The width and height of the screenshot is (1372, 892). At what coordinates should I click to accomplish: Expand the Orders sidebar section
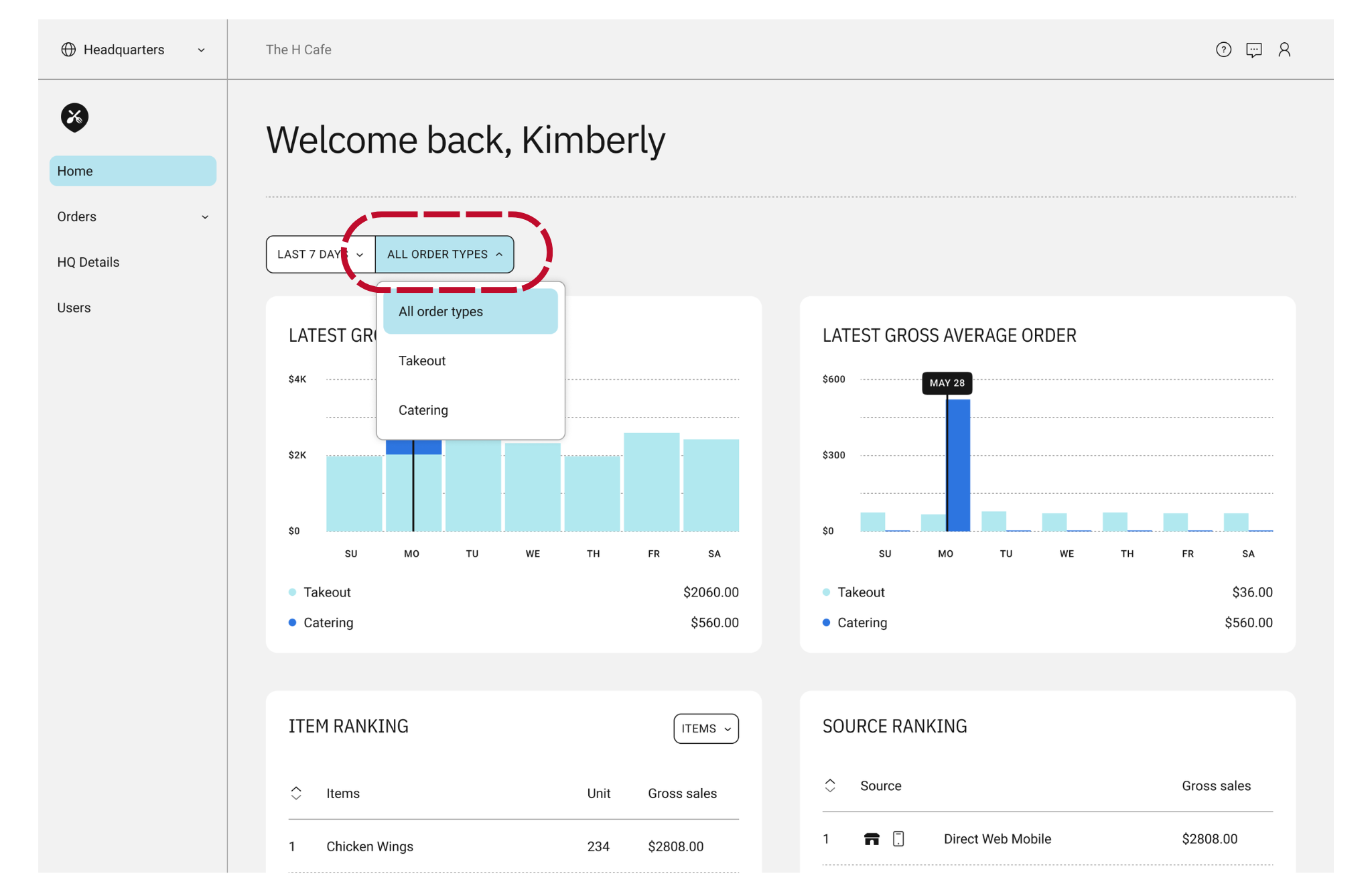click(x=133, y=216)
